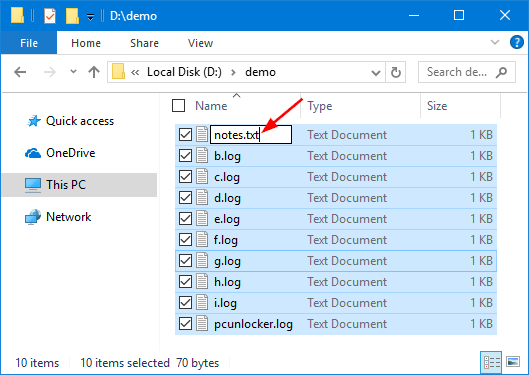
Task: Click the notes.txt document icon
Action: [x=202, y=134]
